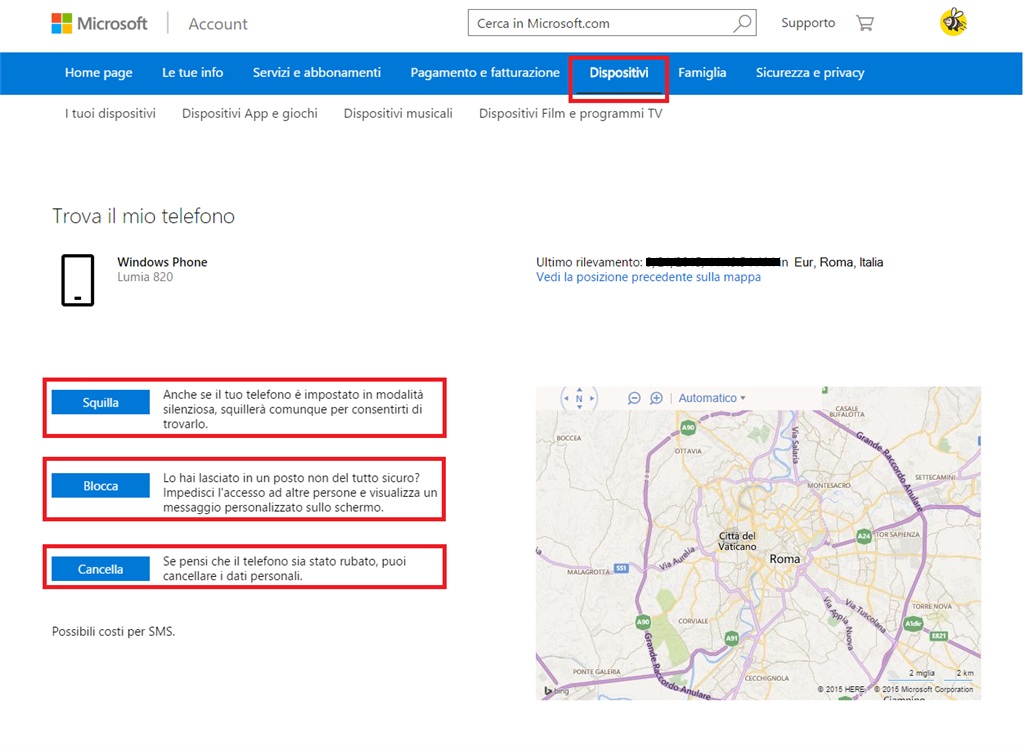Open Vedi la posizione precedente sulla mappa
This screenshot has height=750, width=1024.
pos(648,277)
